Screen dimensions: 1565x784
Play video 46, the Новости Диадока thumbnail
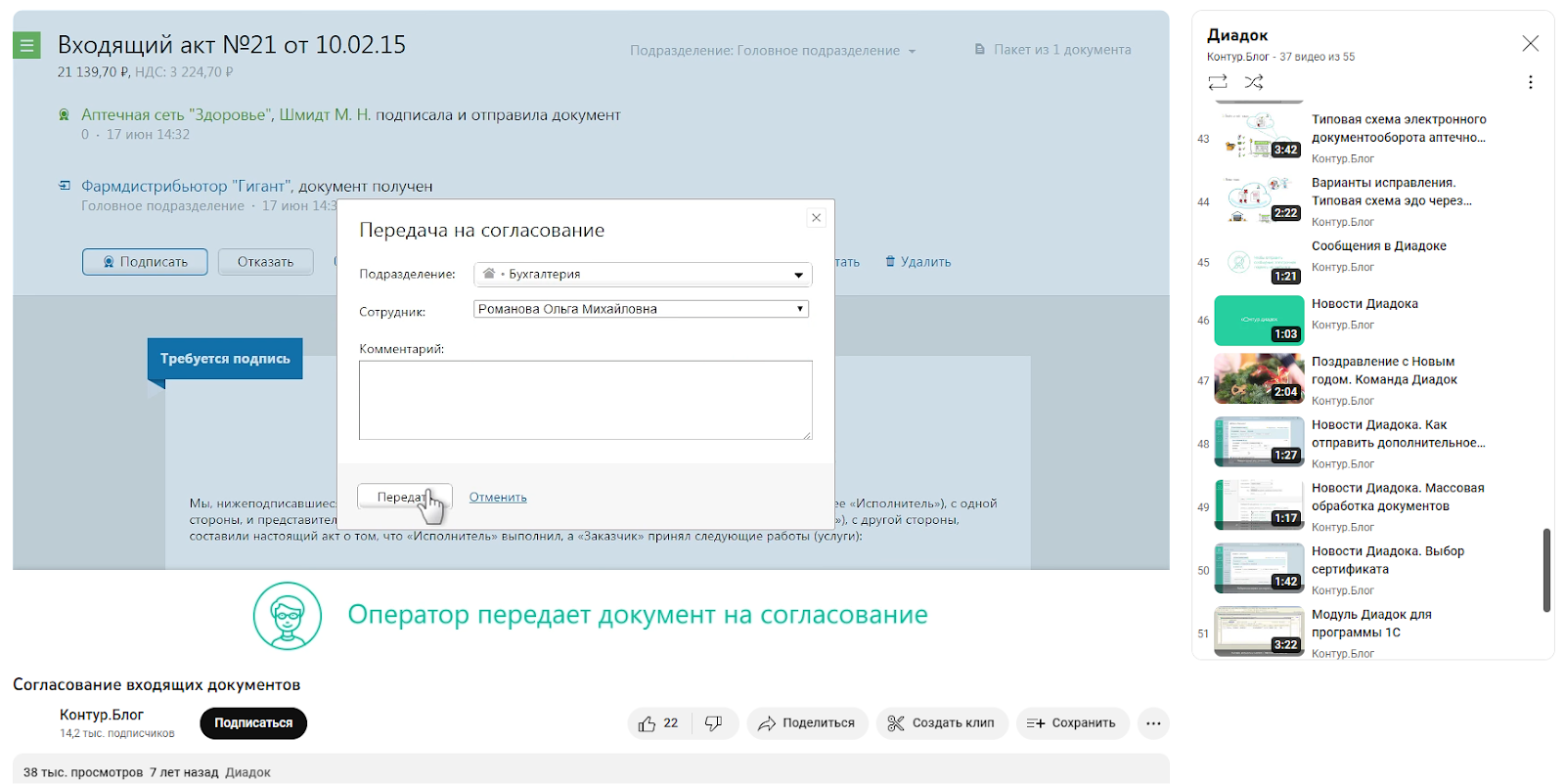(1259, 321)
